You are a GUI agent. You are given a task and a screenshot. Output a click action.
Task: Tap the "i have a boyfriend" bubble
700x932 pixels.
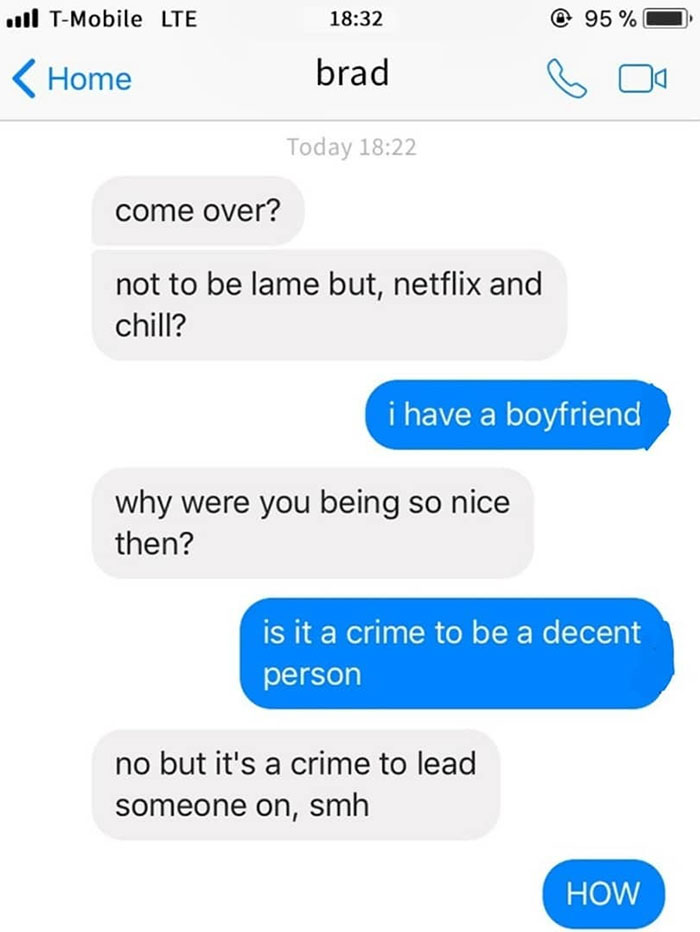pyautogui.click(x=517, y=414)
